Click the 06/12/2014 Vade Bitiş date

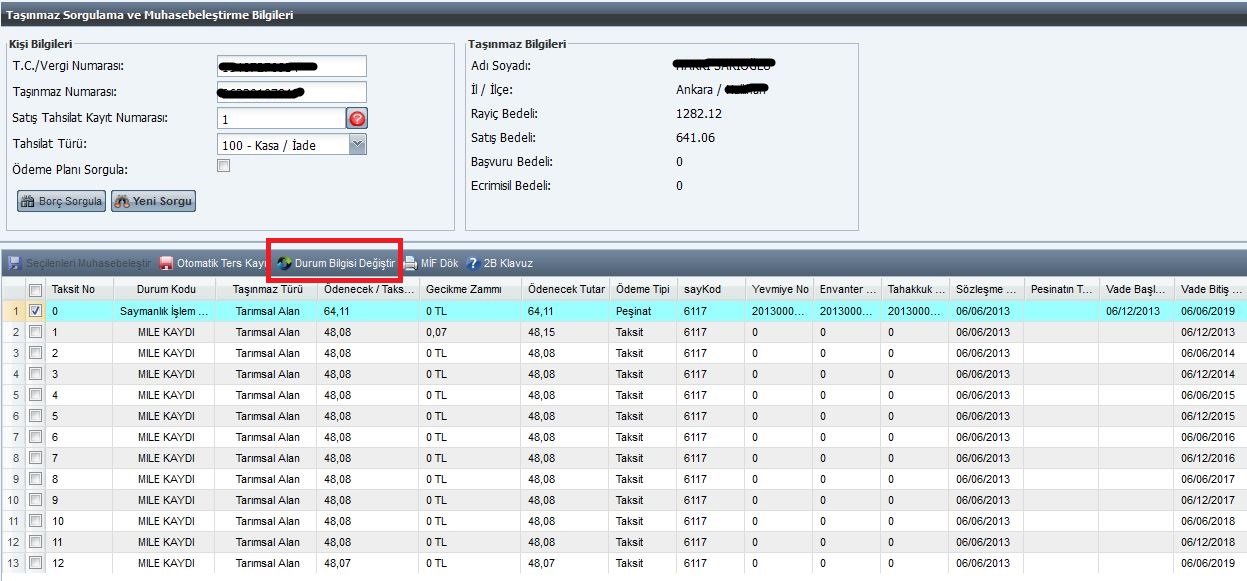click(1208, 374)
